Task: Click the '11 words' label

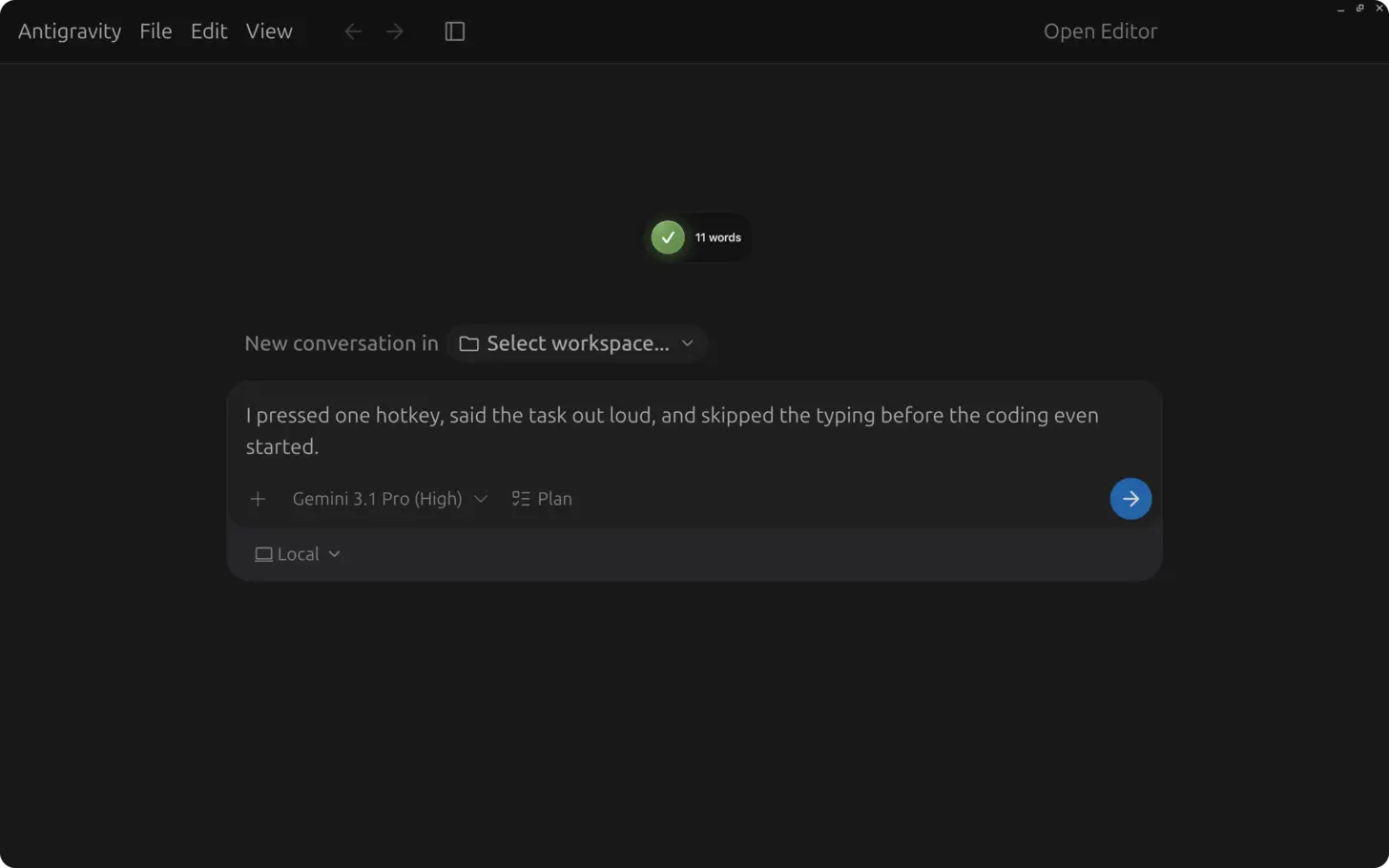Action: [717, 238]
